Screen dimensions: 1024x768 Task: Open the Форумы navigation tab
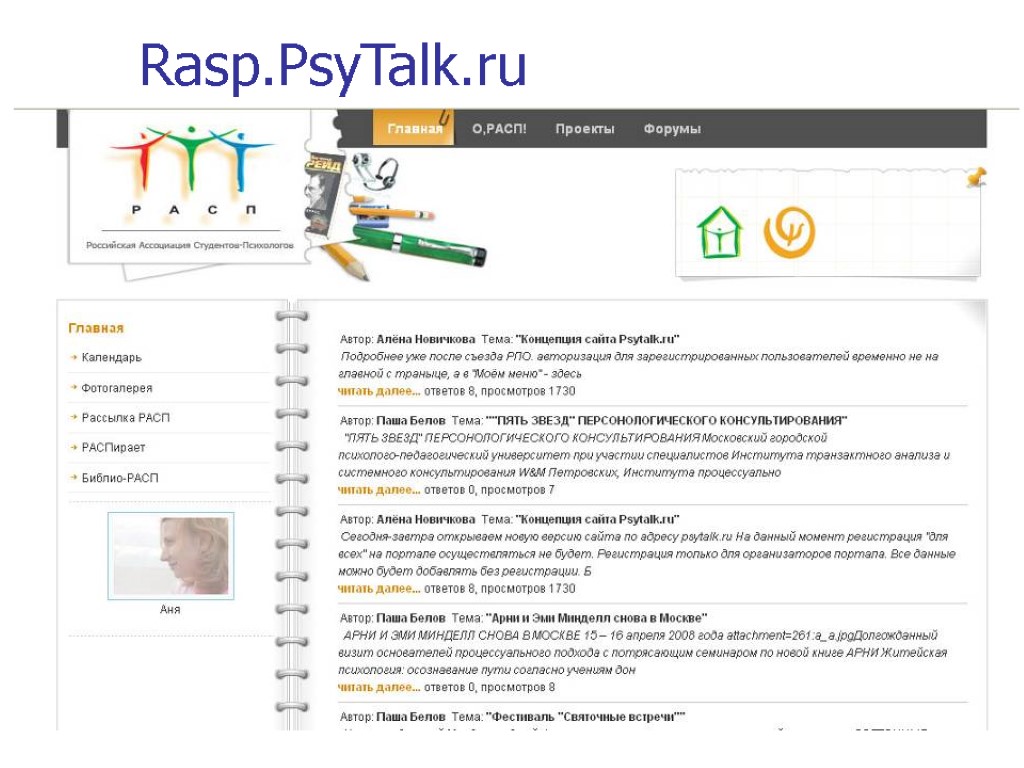tap(672, 129)
